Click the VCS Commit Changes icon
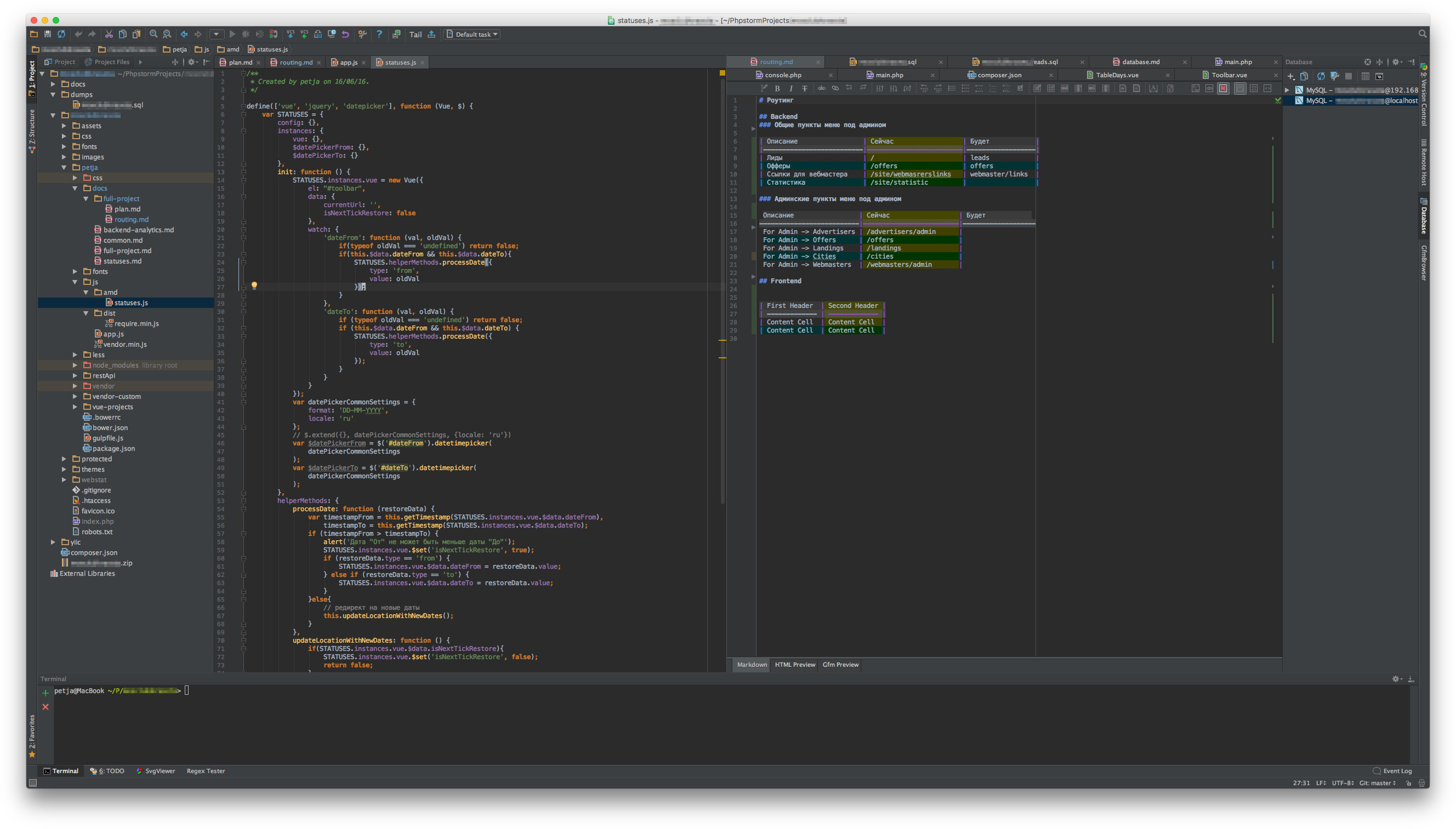Screen dimensions: 1456x829 [x=304, y=34]
